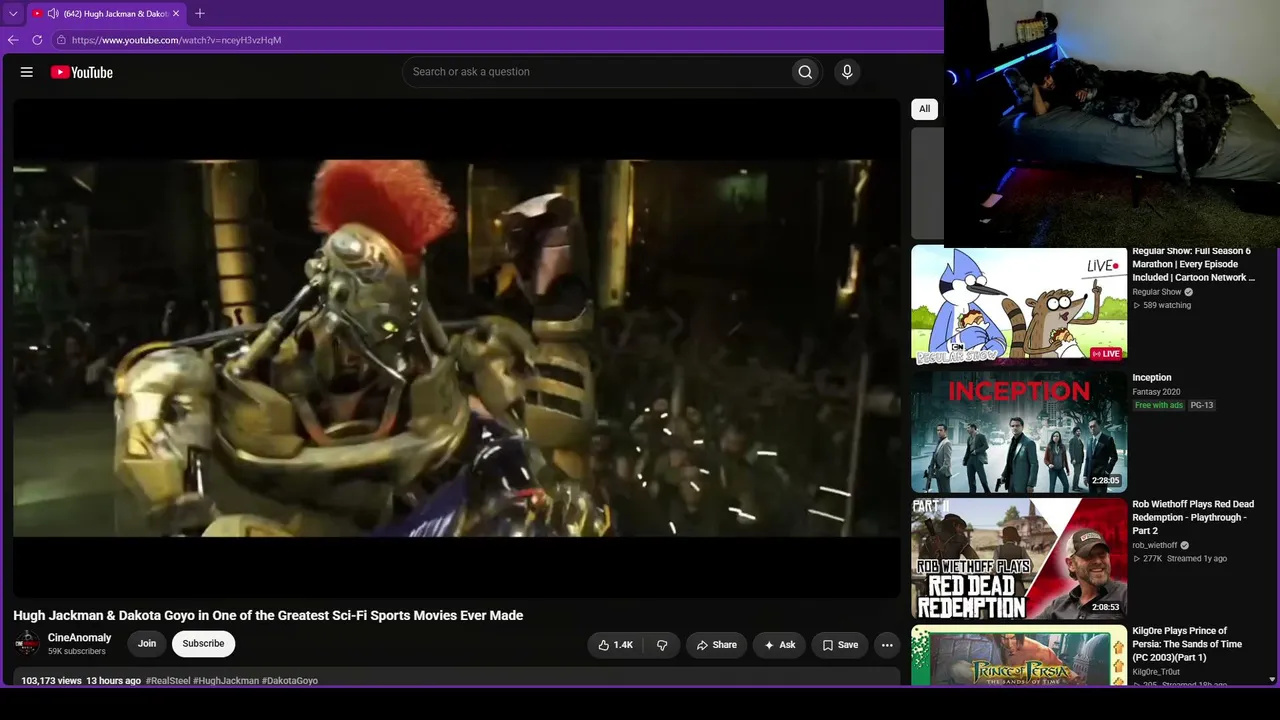
Task: Open the Prince of Persia thumbnail
Action: [x=1019, y=656]
